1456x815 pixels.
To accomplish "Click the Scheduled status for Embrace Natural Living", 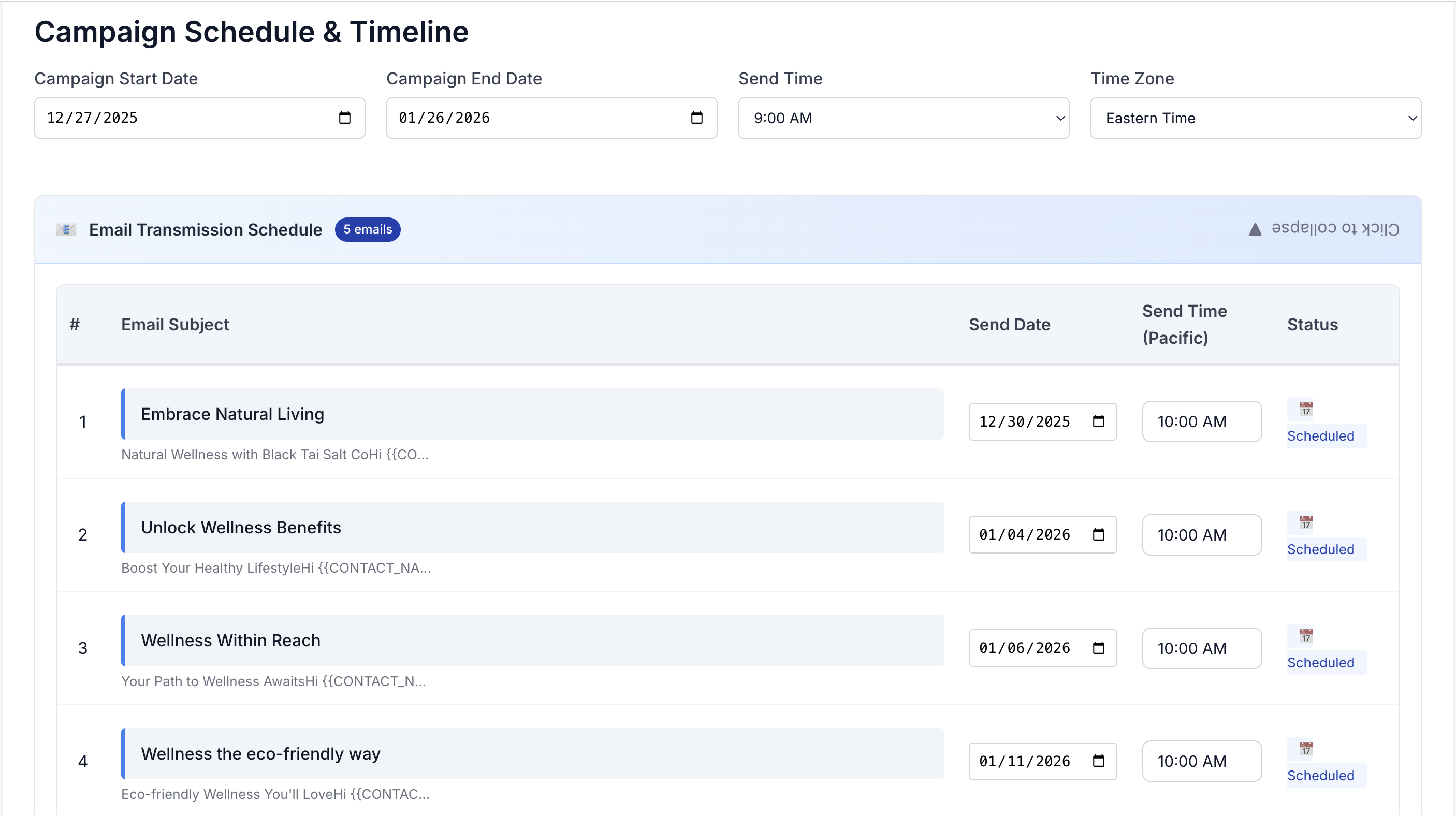I will tap(1321, 435).
